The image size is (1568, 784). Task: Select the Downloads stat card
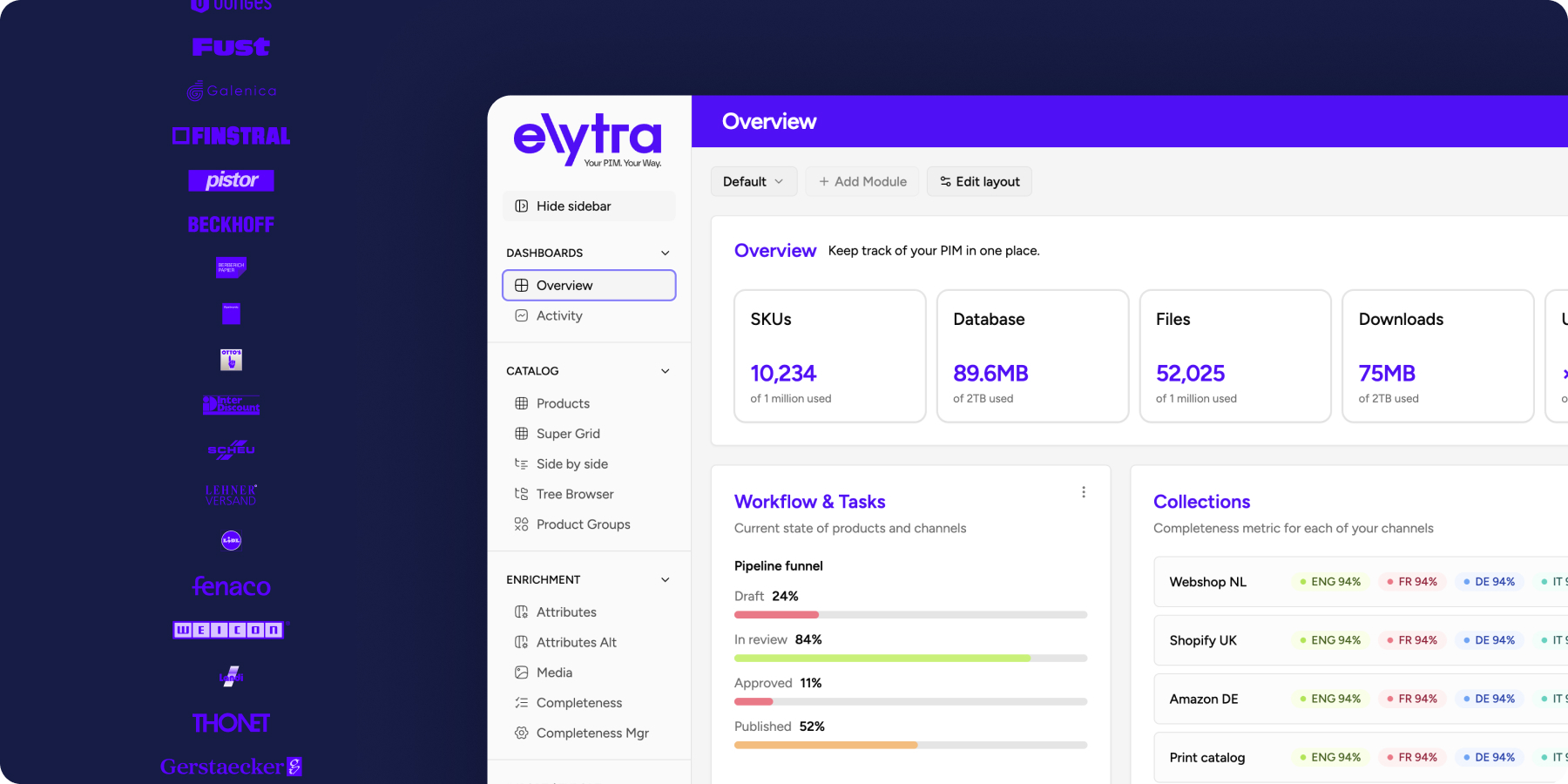1437,356
